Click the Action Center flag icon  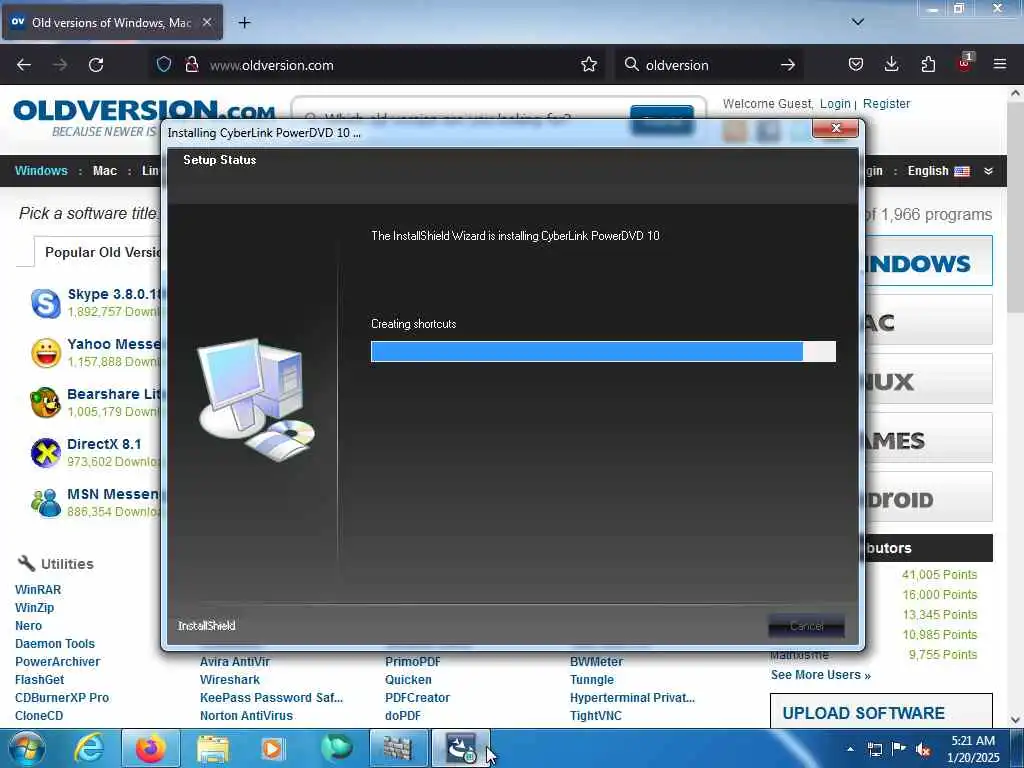[899, 749]
